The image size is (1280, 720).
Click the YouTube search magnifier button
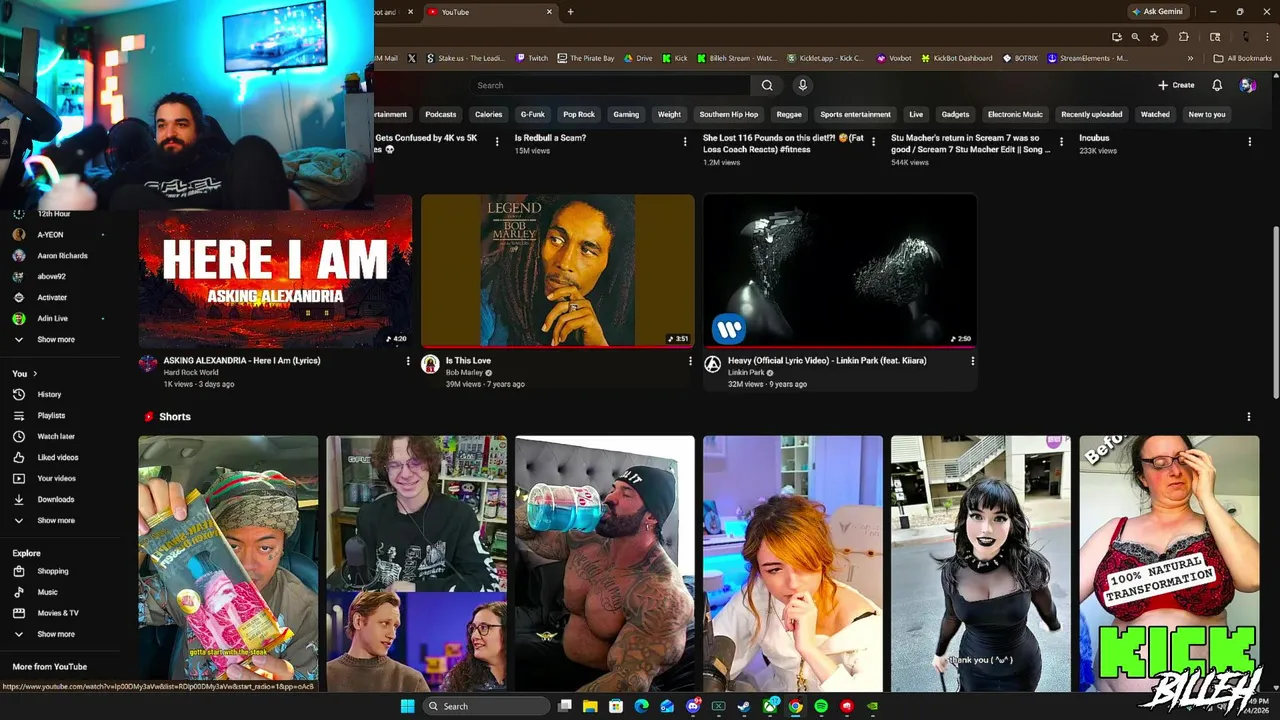pos(767,85)
